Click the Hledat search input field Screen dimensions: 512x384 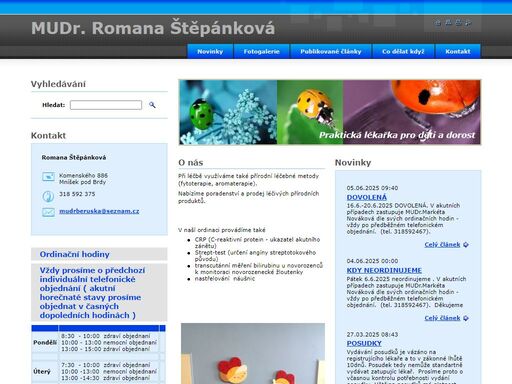(106, 105)
